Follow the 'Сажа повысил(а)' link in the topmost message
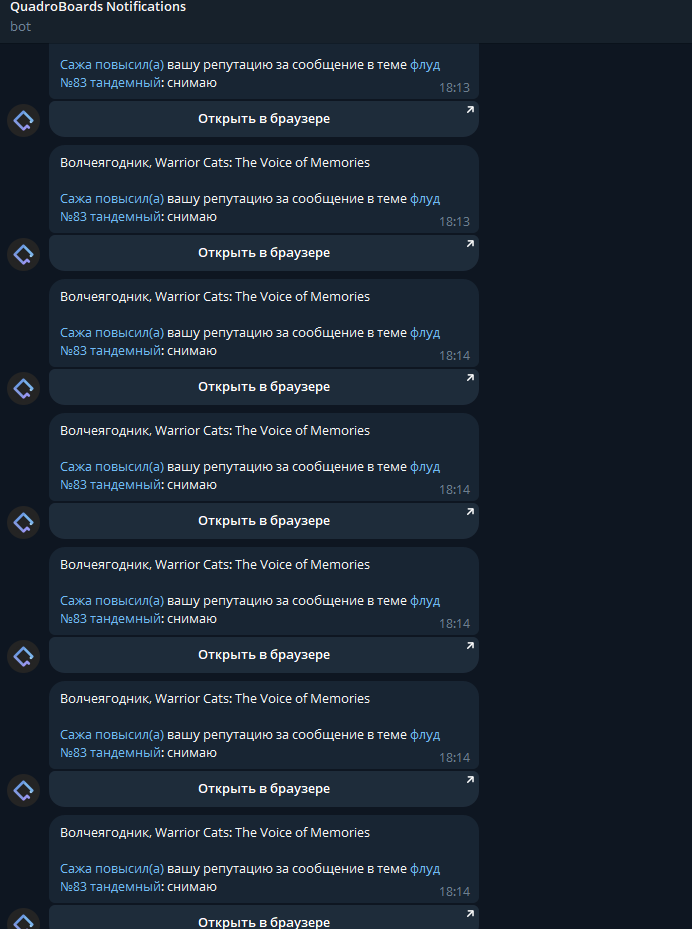The image size is (692, 929). 112,65
